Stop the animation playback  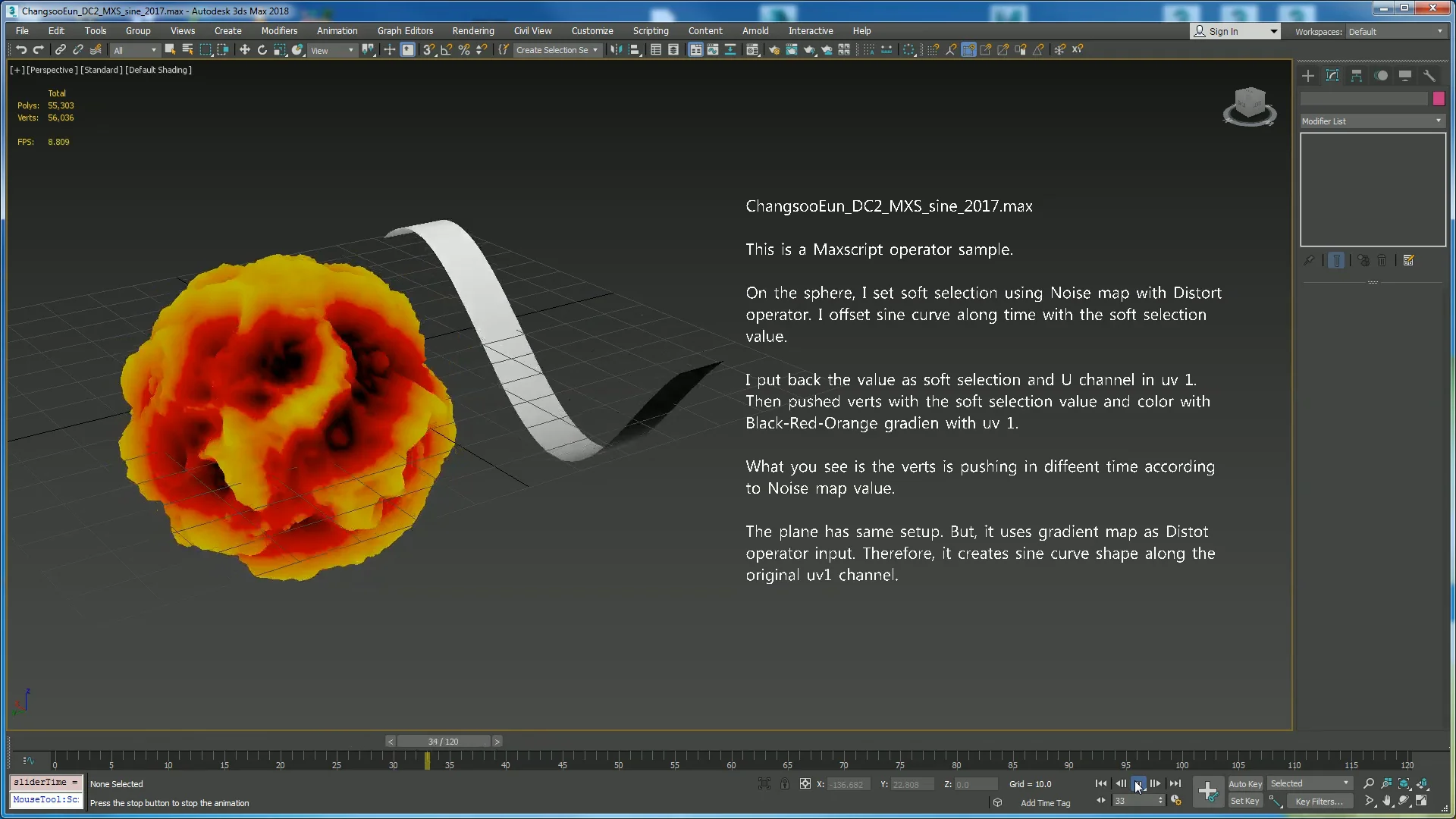click(1138, 784)
